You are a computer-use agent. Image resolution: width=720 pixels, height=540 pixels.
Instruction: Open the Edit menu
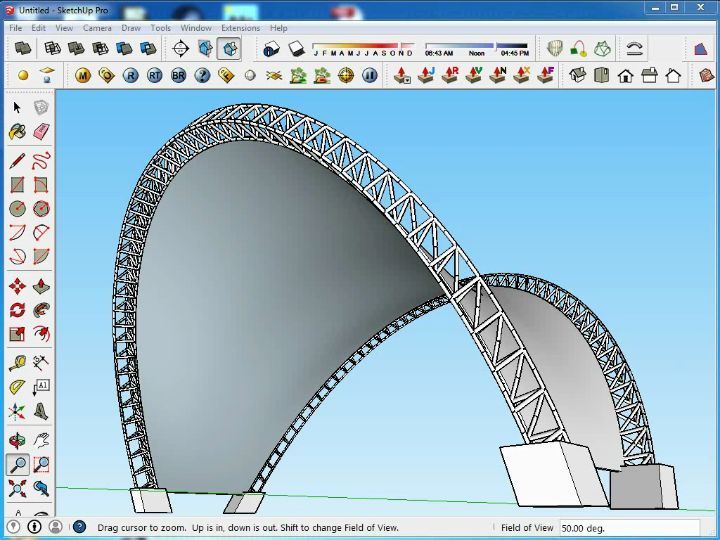point(38,28)
